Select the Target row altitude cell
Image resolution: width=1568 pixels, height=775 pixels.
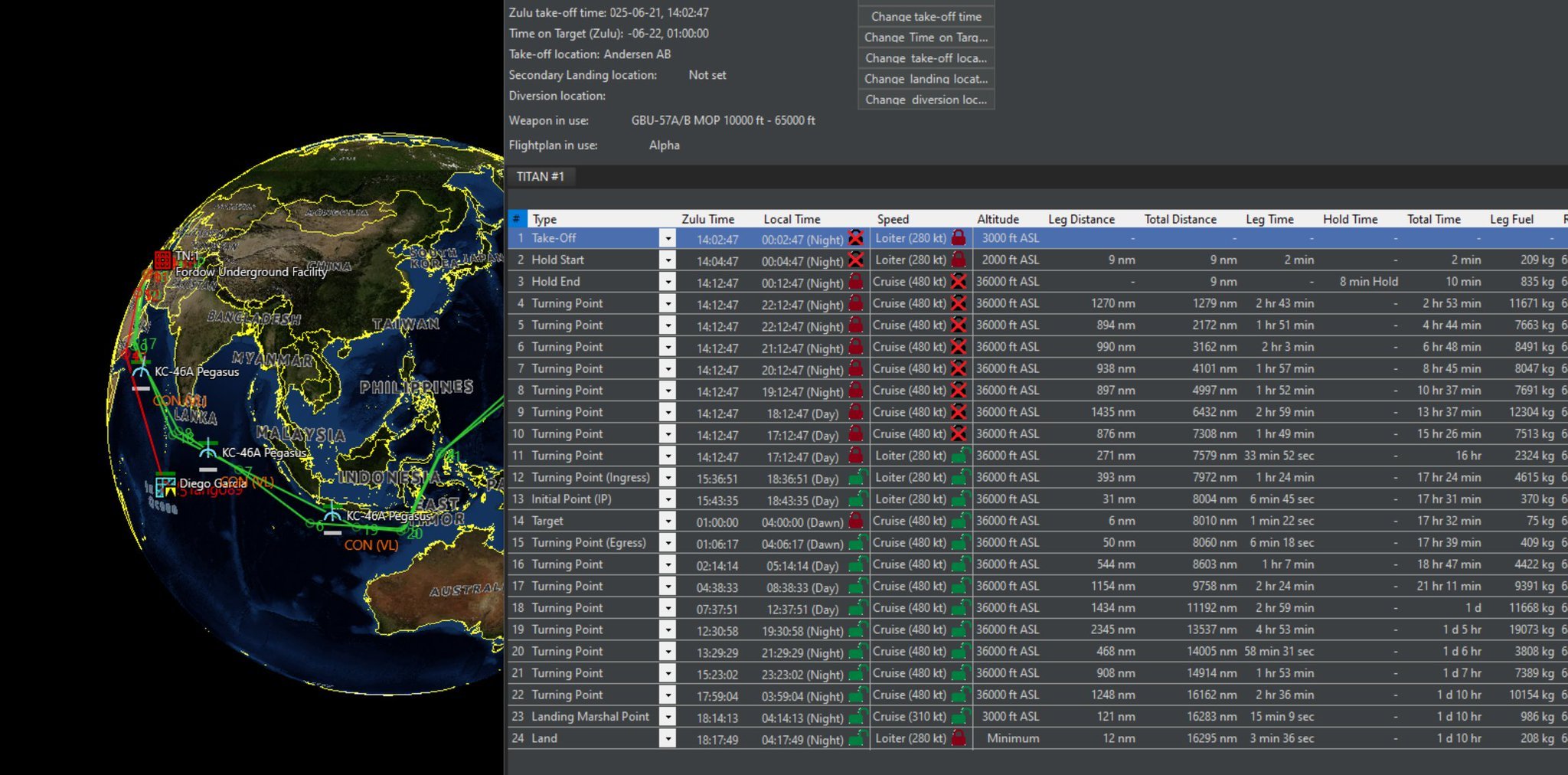click(x=1008, y=521)
